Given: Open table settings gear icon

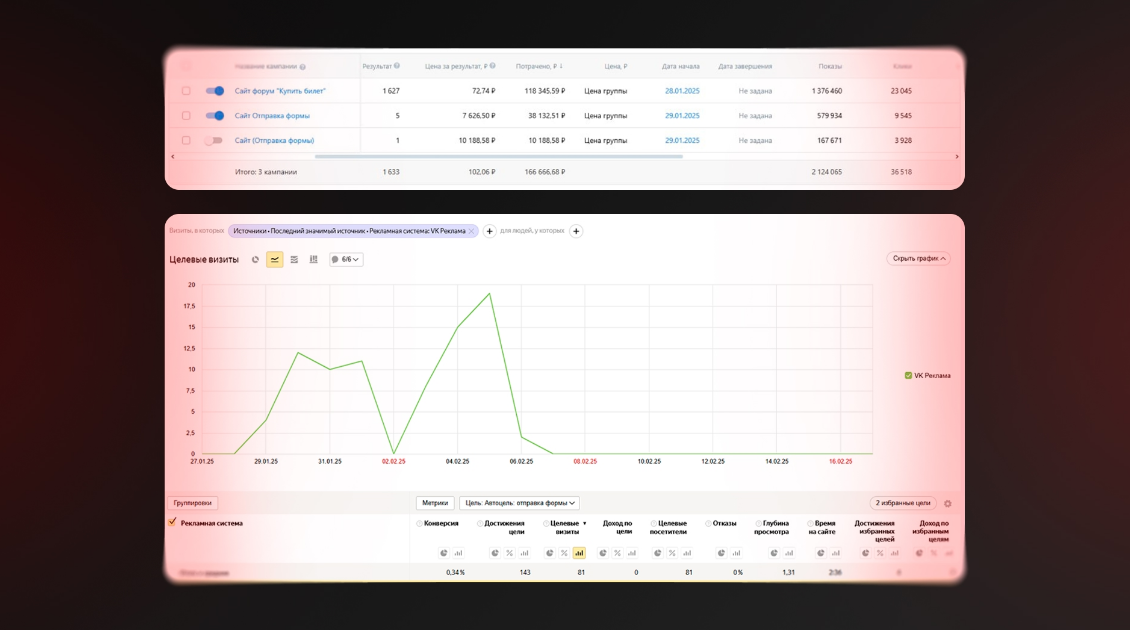Looking at the screenshot, I should [x=948, y=504].
